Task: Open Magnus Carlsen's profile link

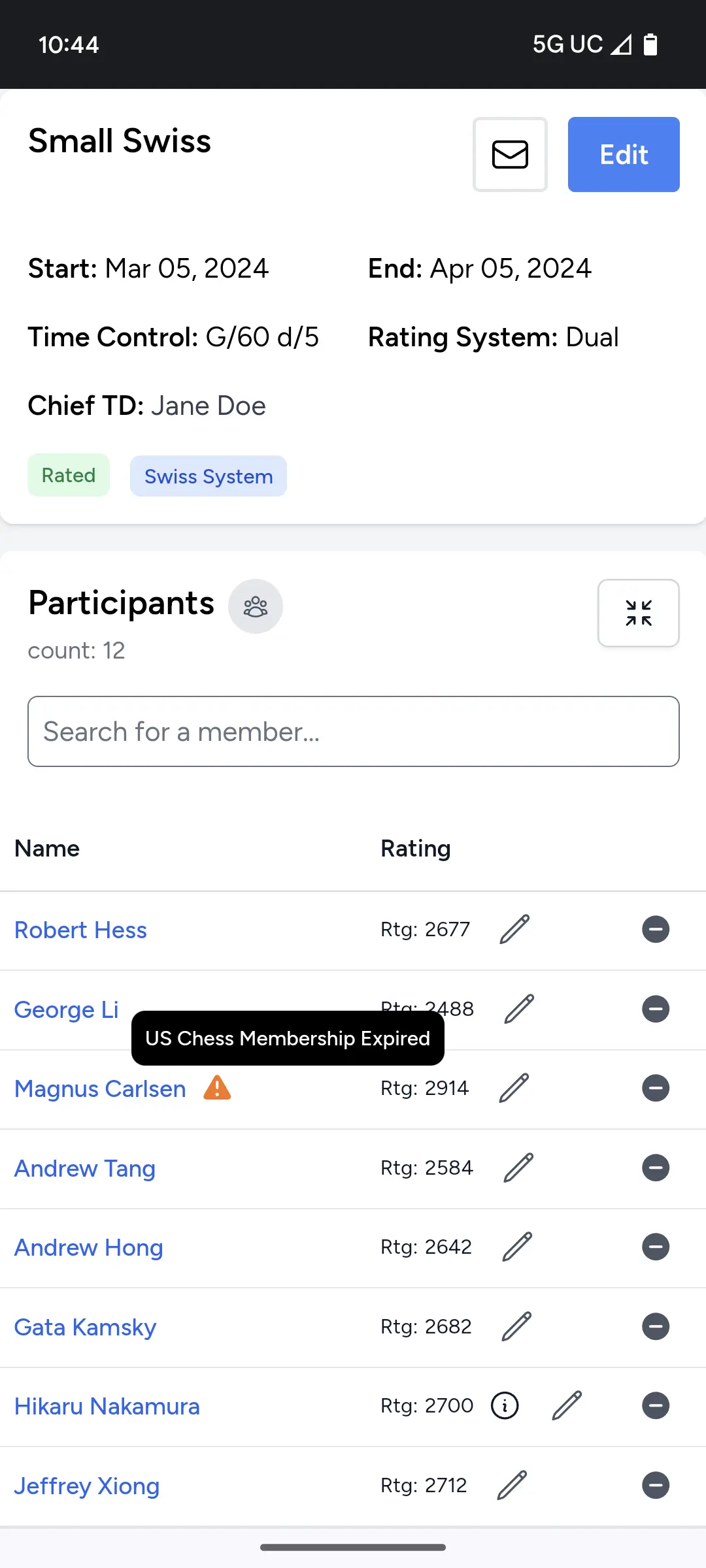Action: 100,1088
